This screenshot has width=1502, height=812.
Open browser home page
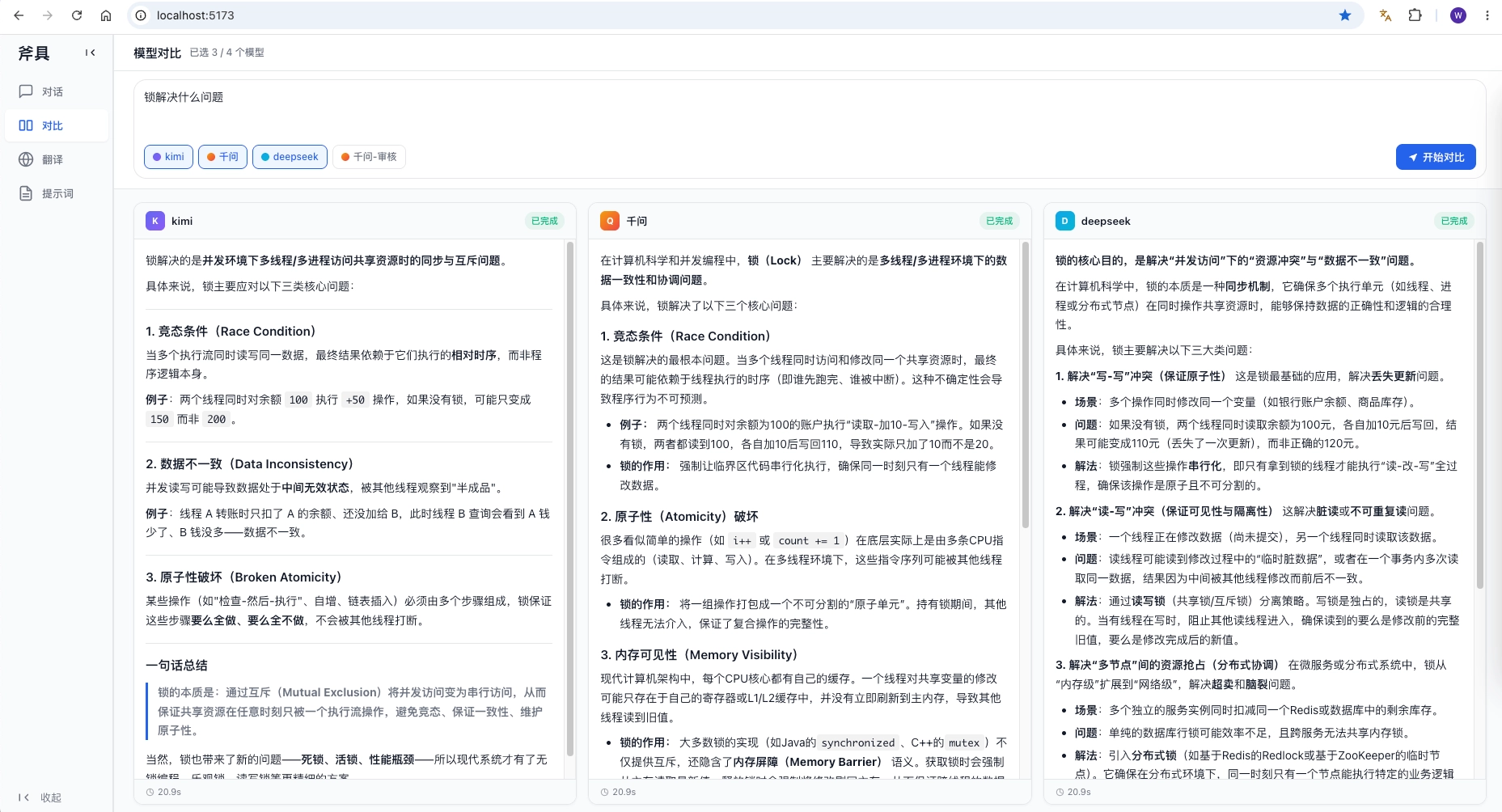(x=106, y=15)
